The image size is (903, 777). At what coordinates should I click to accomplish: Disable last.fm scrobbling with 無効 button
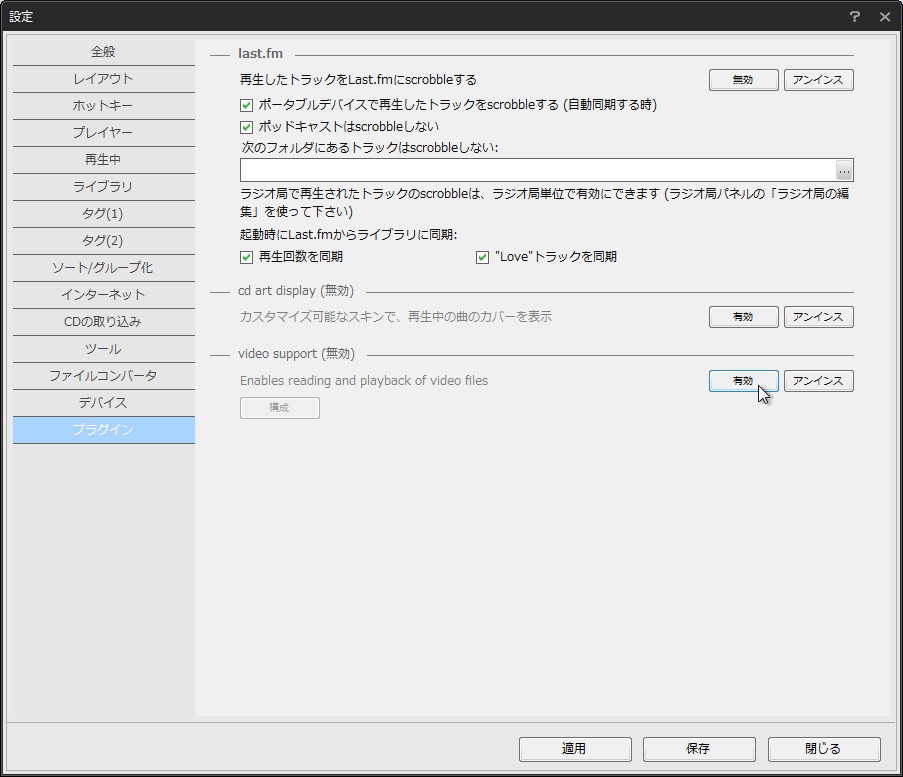tap(743, 79)
